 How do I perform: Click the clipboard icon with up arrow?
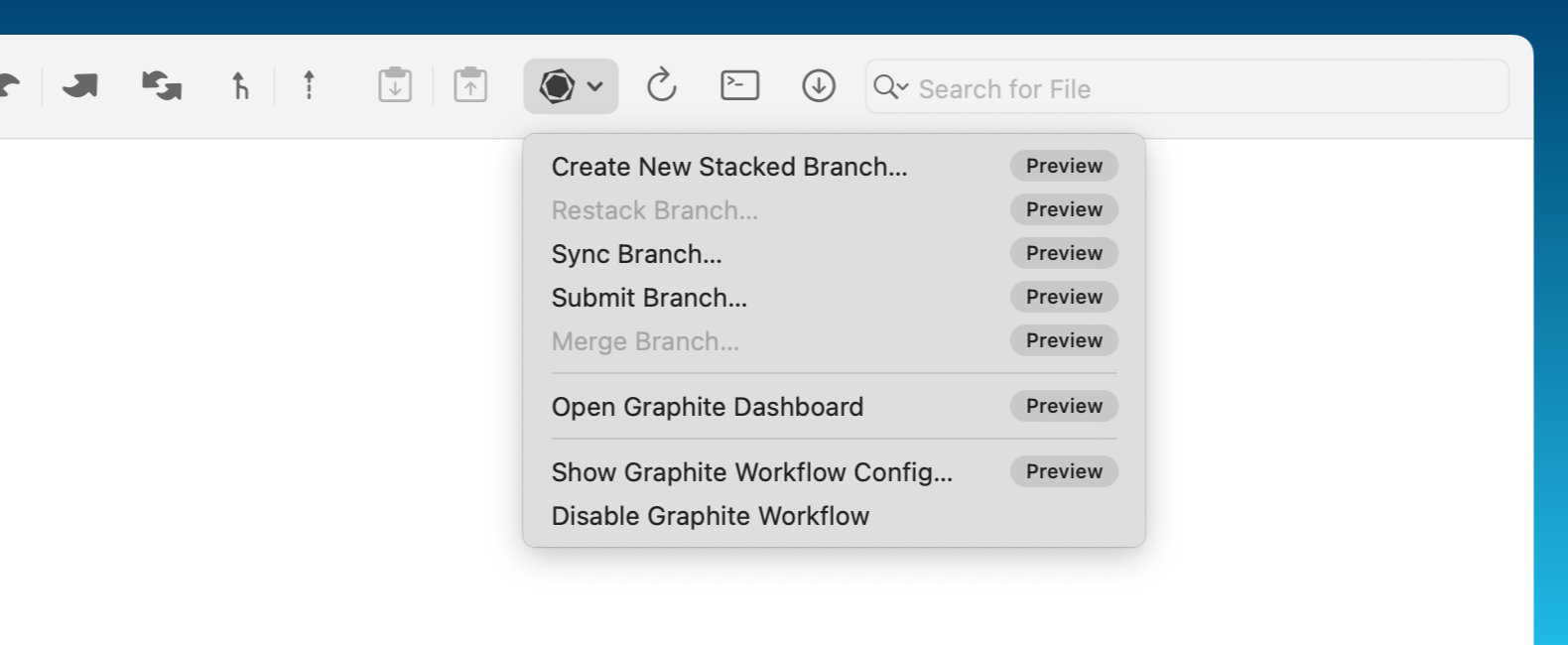pyautogui.click(x=470, y=86)
